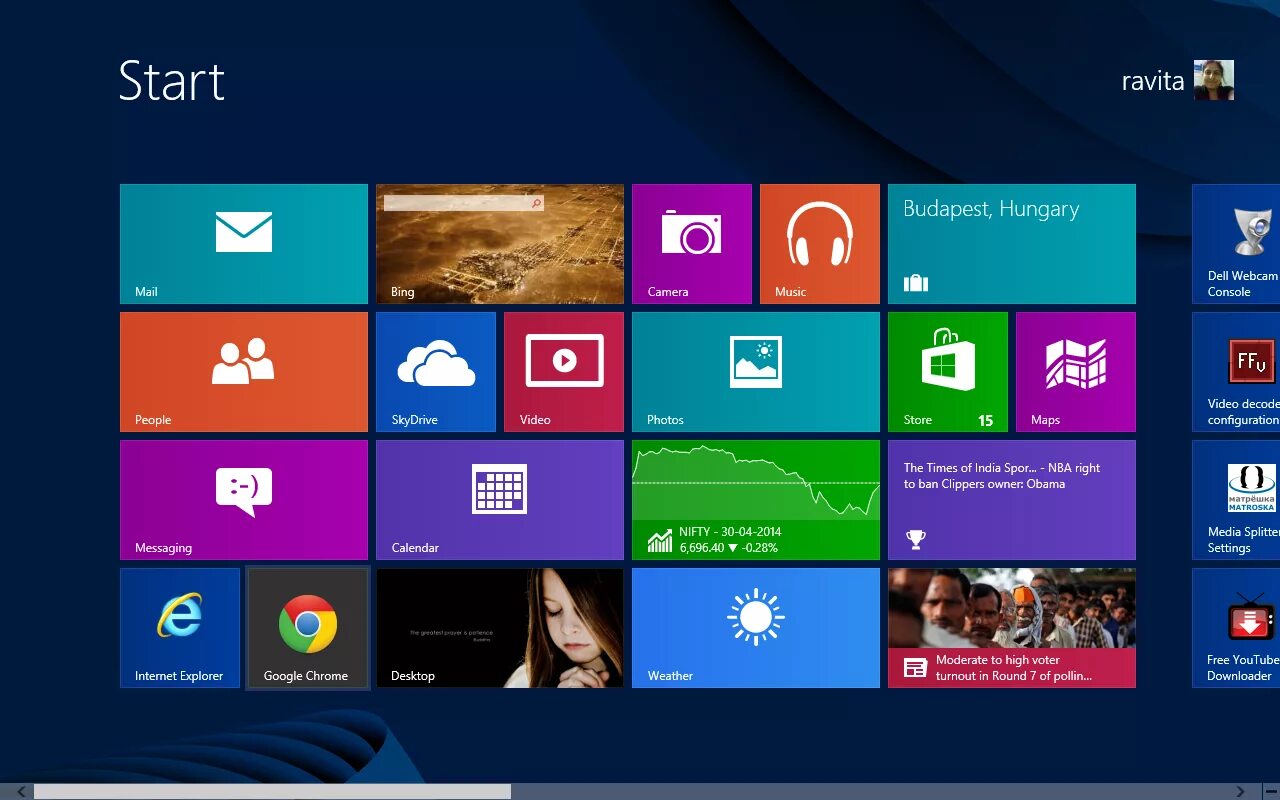Open the Store tile
The image size is (1280, 800).
948,372
